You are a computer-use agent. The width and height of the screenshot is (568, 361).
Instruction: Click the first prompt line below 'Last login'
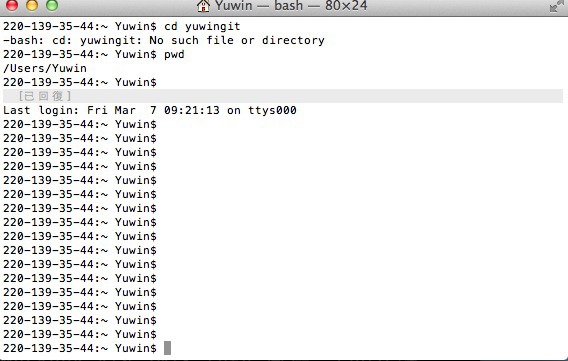[x=80, y=124]
